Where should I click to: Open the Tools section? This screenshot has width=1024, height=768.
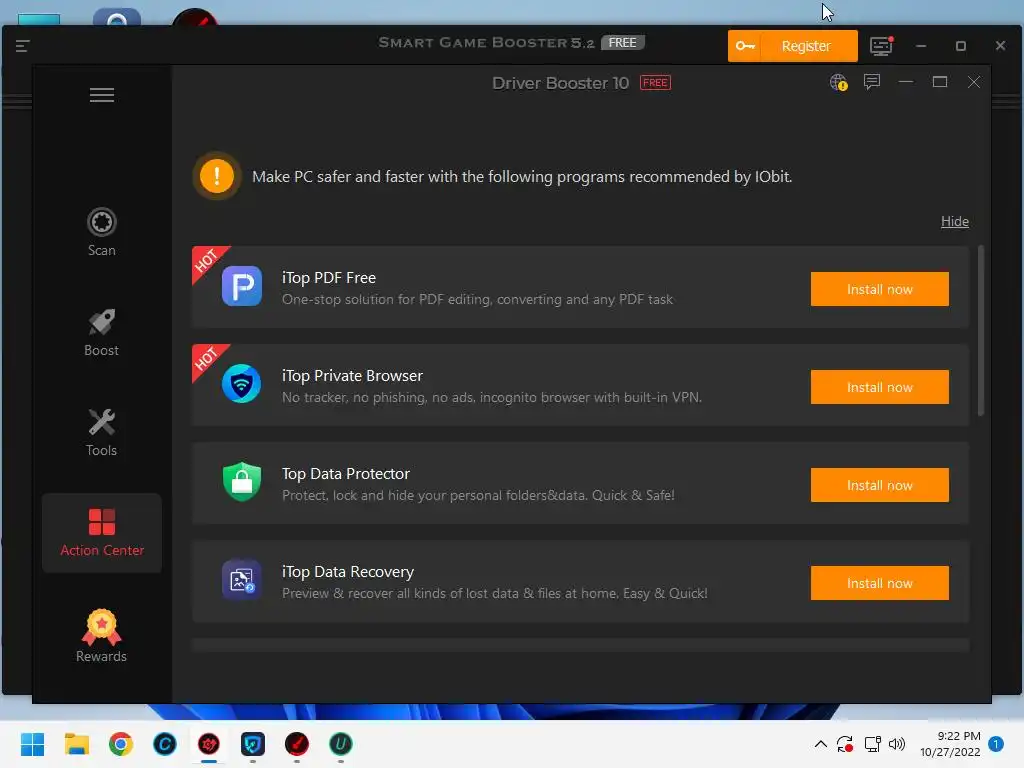[x=101, y=432]
